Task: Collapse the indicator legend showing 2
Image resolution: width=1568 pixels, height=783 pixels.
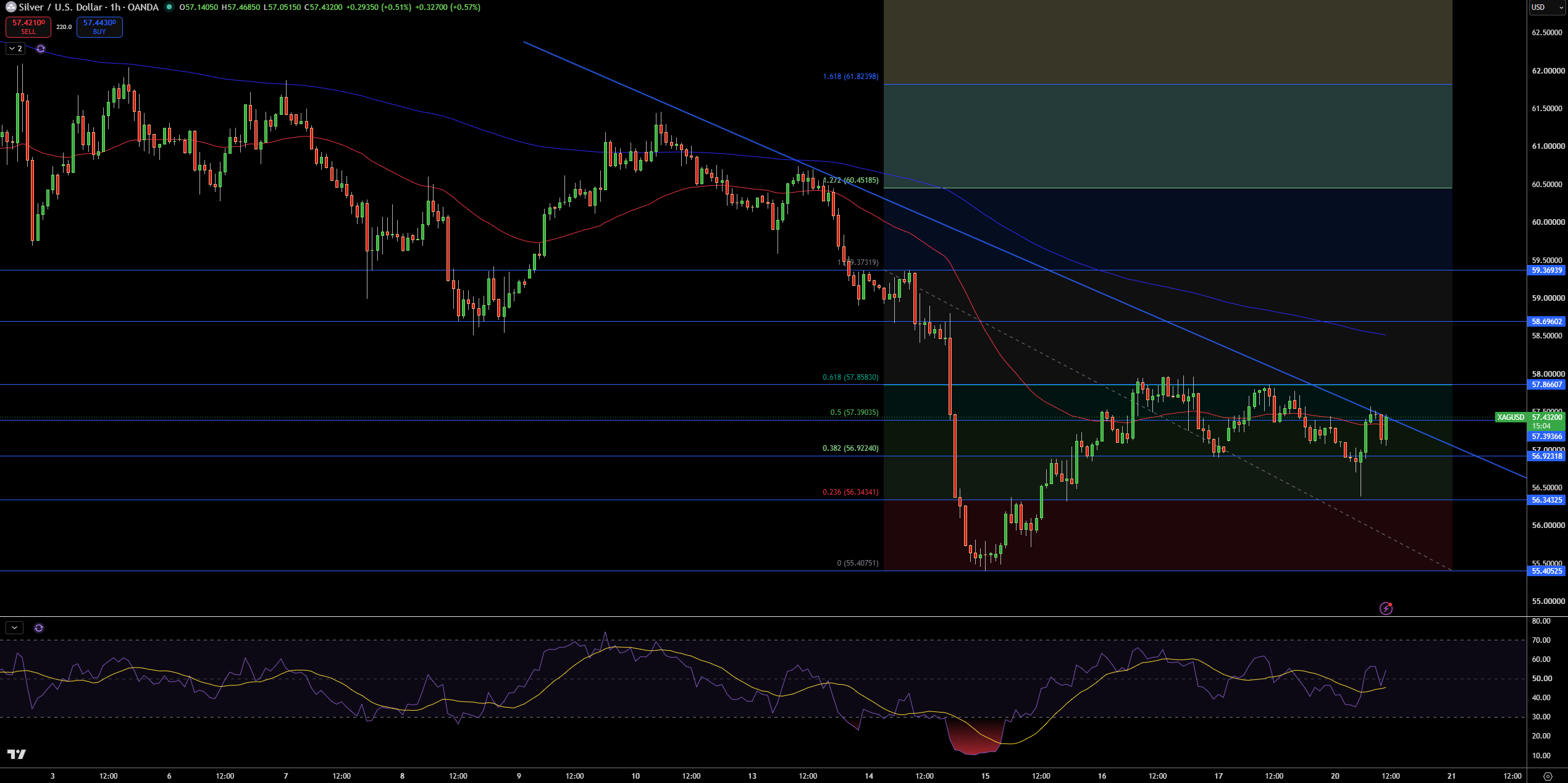Action: tap(15, 49)
